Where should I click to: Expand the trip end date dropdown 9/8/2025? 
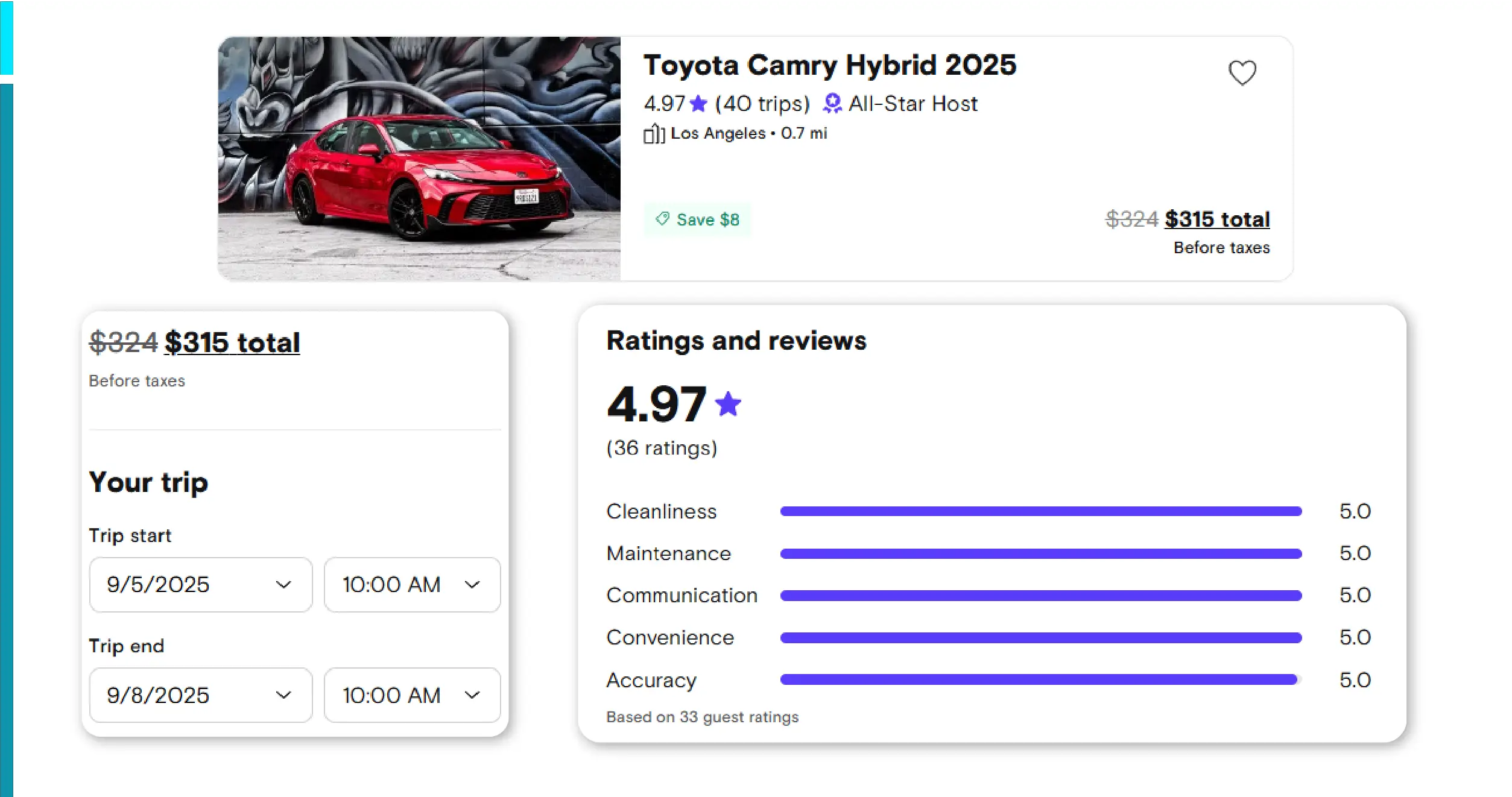pyautogui.click(x=200, y=695)
